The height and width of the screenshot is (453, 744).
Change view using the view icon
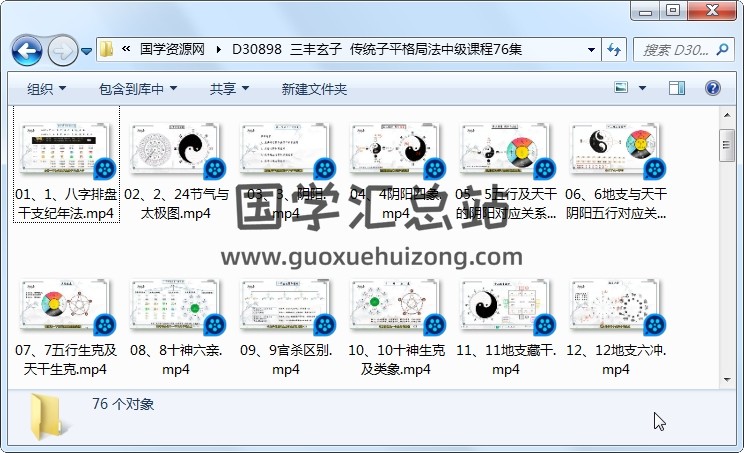[621, 88]
